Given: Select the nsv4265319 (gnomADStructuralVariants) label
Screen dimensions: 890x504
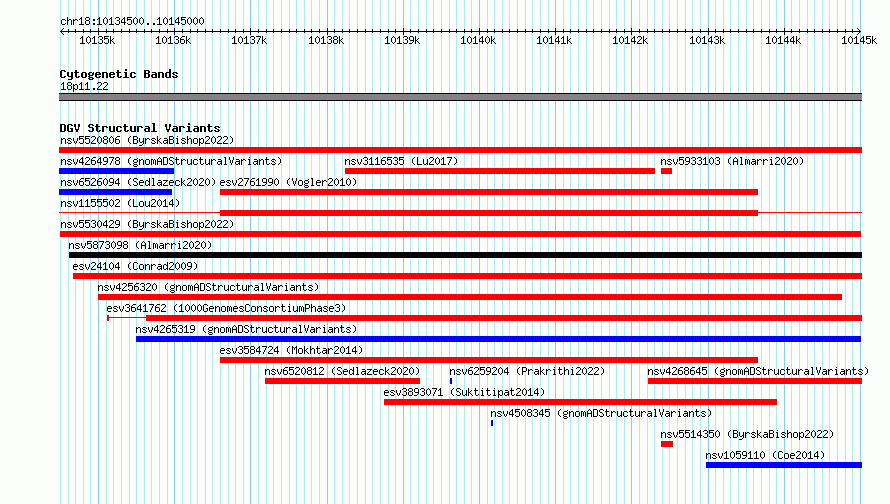Looking at the screenshot, I should [246, 329].
